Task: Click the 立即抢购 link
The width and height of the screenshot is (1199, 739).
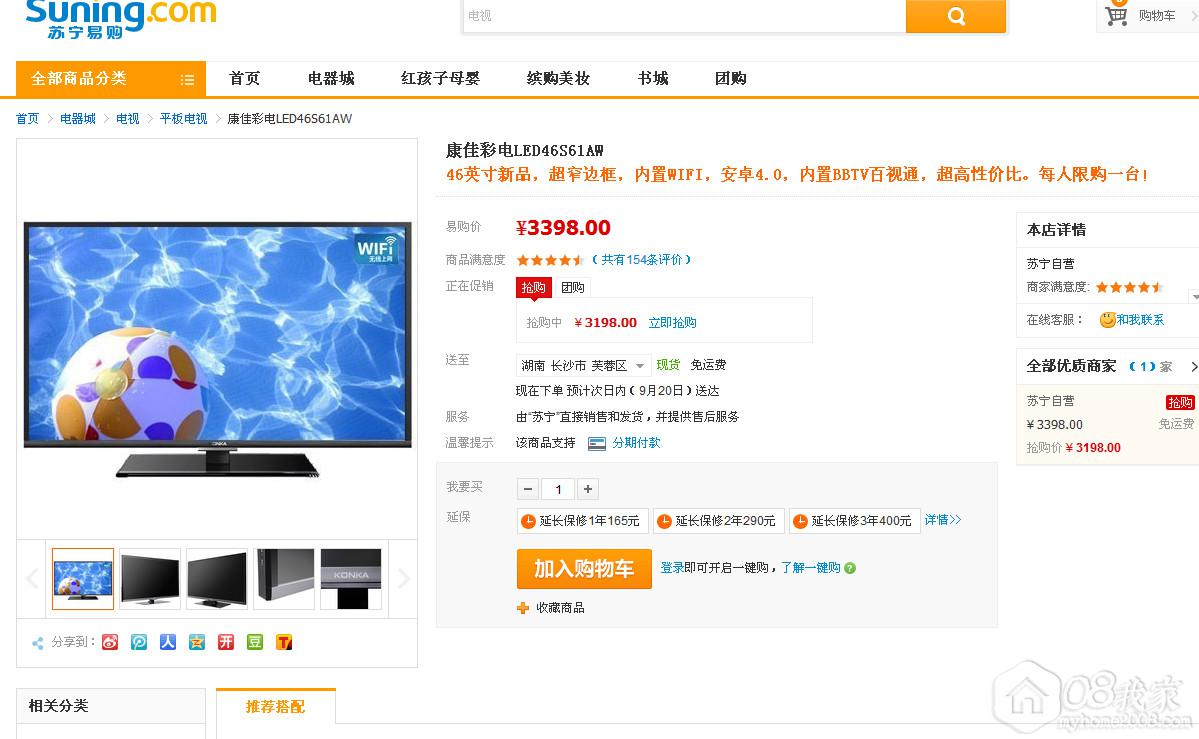Action: pos(672,323)
